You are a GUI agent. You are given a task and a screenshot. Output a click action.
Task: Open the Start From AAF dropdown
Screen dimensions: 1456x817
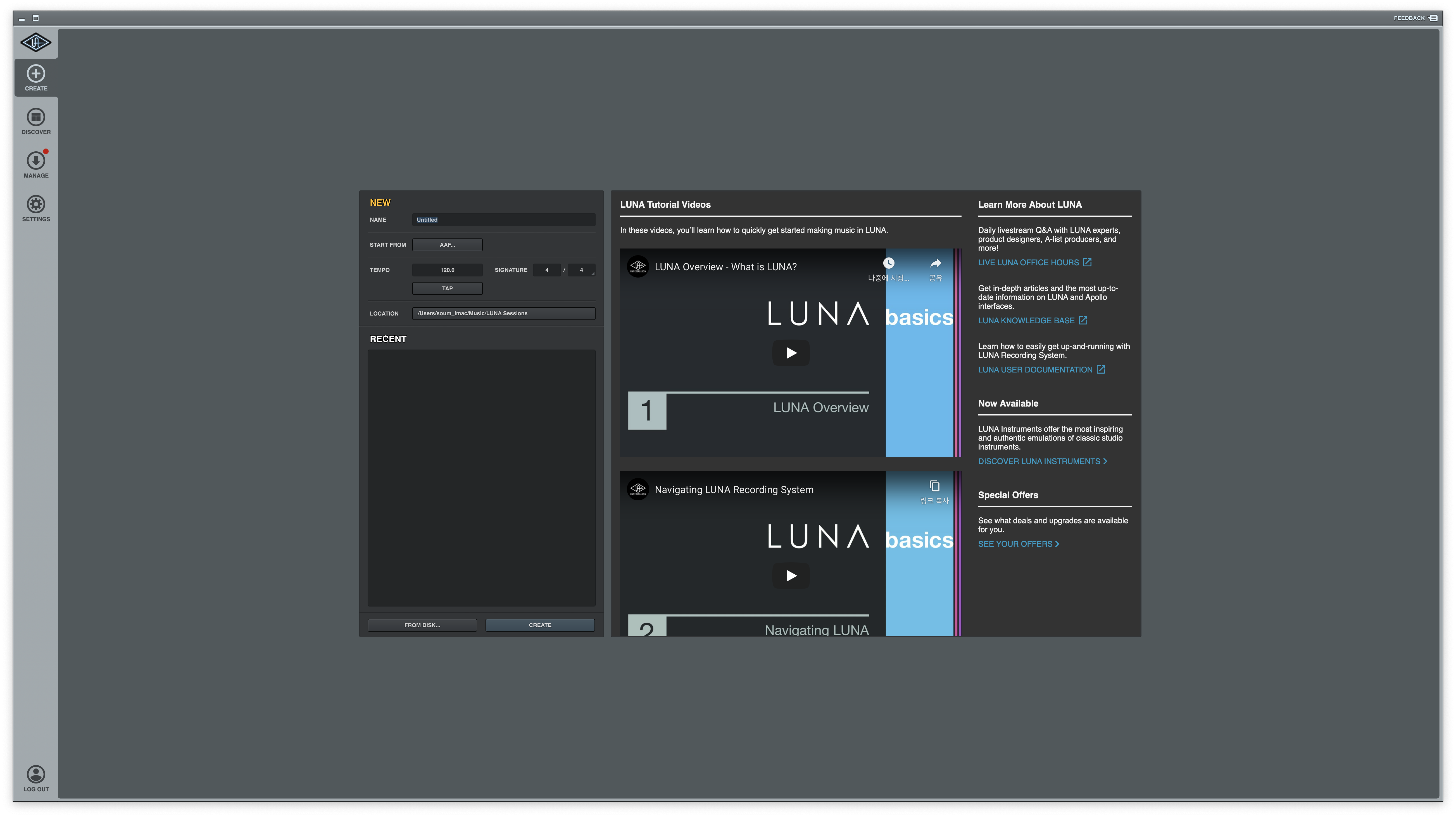(447, 245)
